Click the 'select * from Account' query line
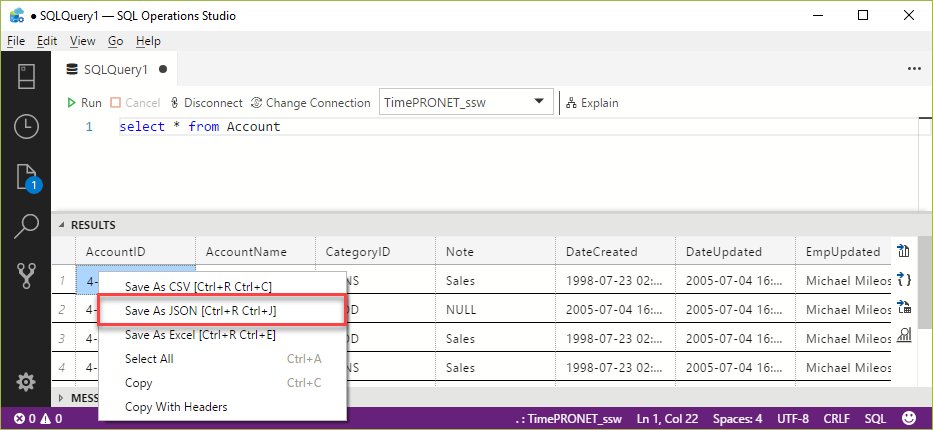 [199, 127]
